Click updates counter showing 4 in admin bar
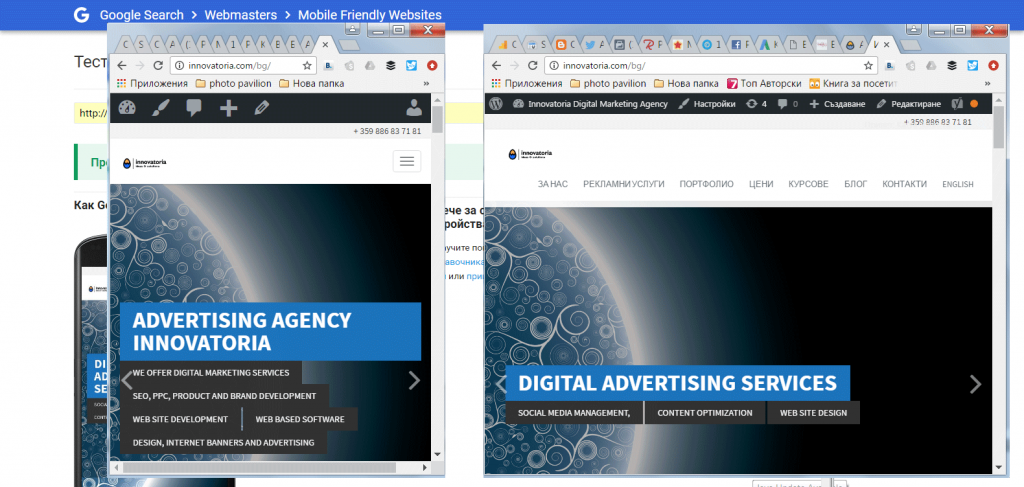 [756, 104]
